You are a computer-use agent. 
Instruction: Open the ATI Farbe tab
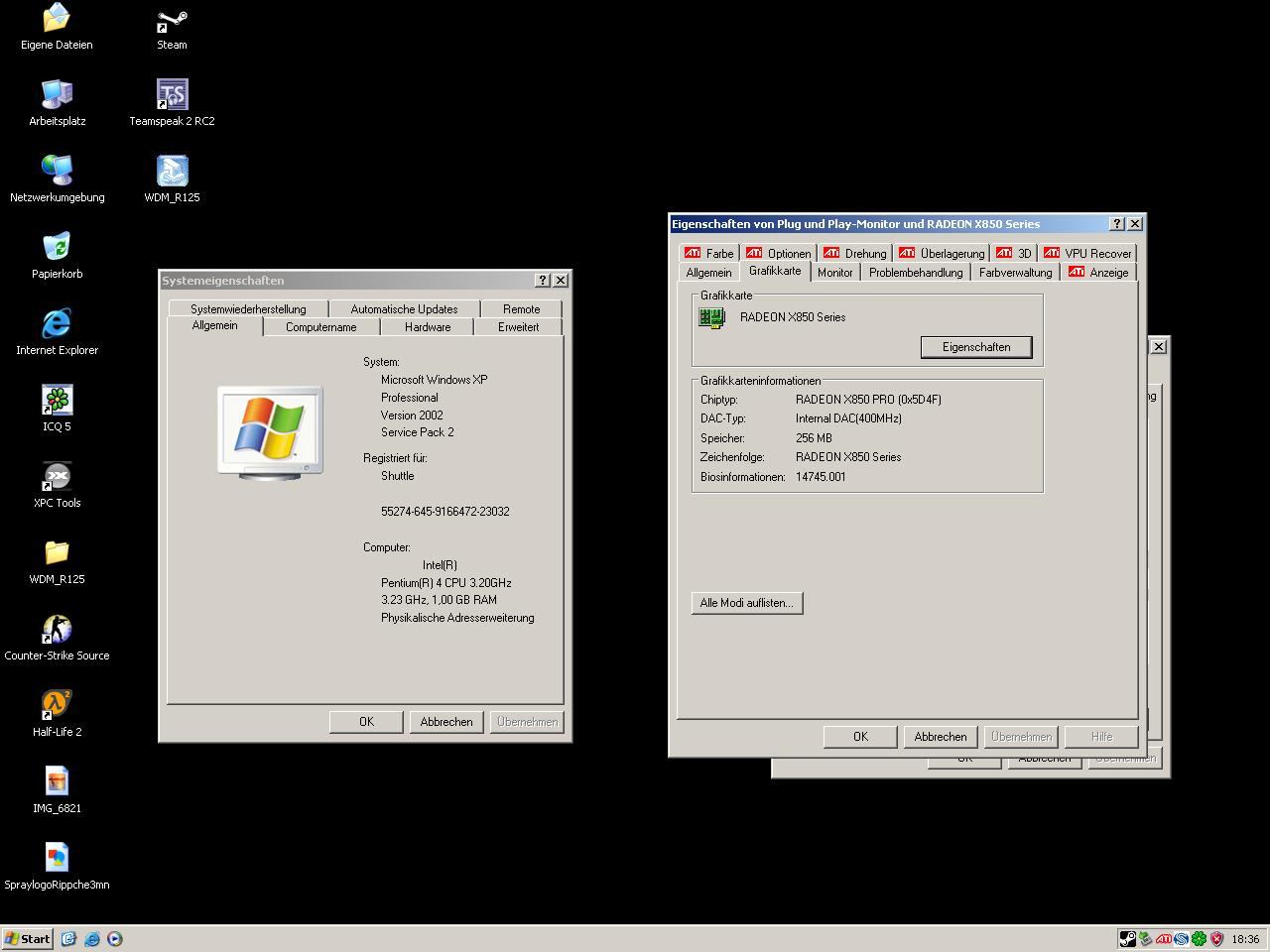pos(709,254)
